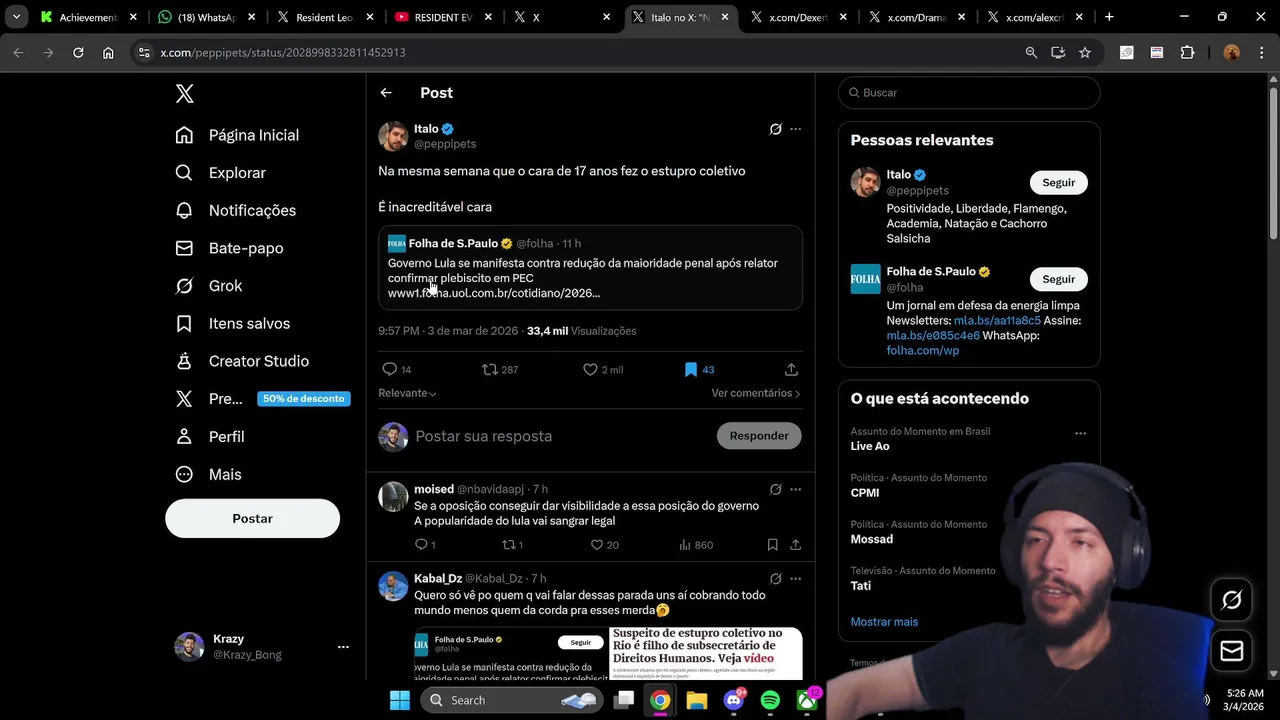Viewport: 1280px width, 720px height.
Task: Share moised's comment
Action: click(x=795, y=545)
